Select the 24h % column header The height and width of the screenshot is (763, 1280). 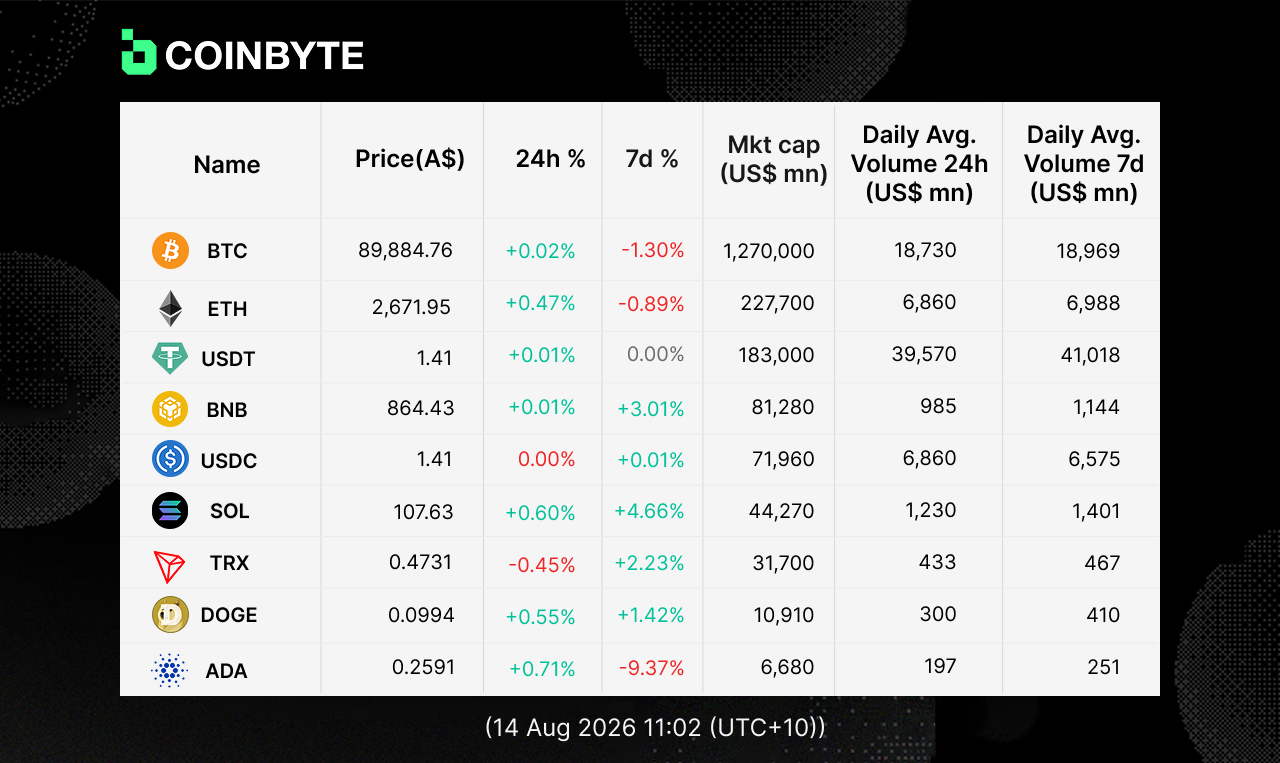pyautogui.click(x=551, y=158)
